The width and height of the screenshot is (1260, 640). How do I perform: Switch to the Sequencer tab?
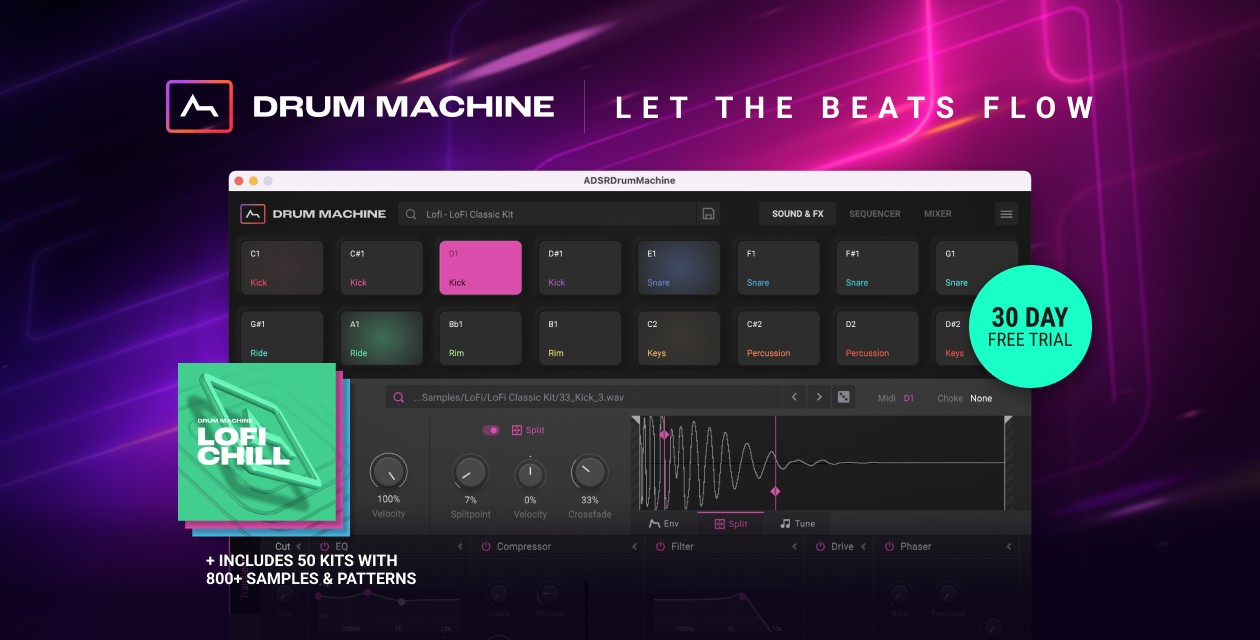pos(875,214)
